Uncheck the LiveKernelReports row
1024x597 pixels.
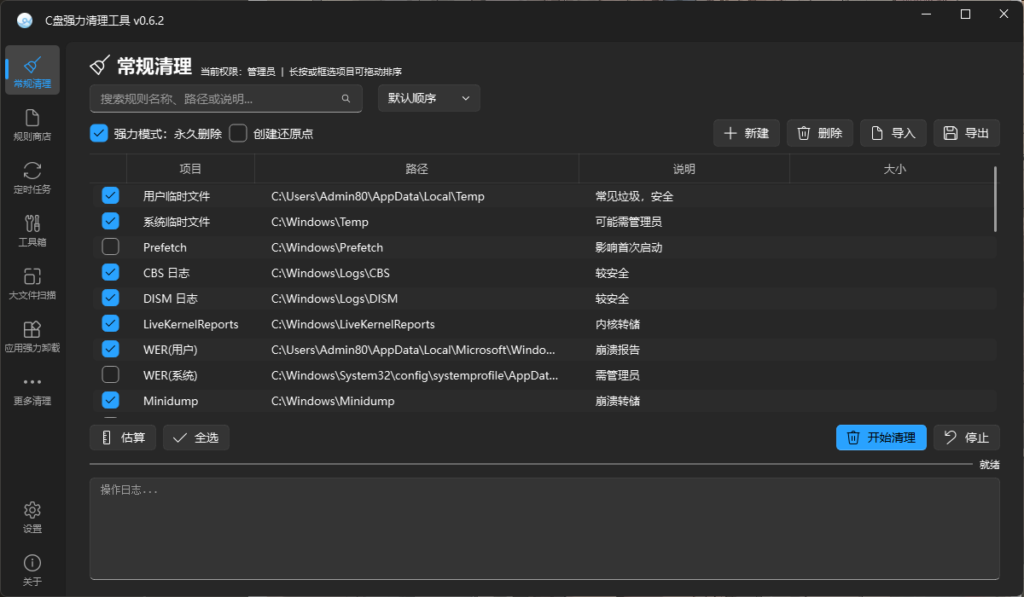[110, 323]
